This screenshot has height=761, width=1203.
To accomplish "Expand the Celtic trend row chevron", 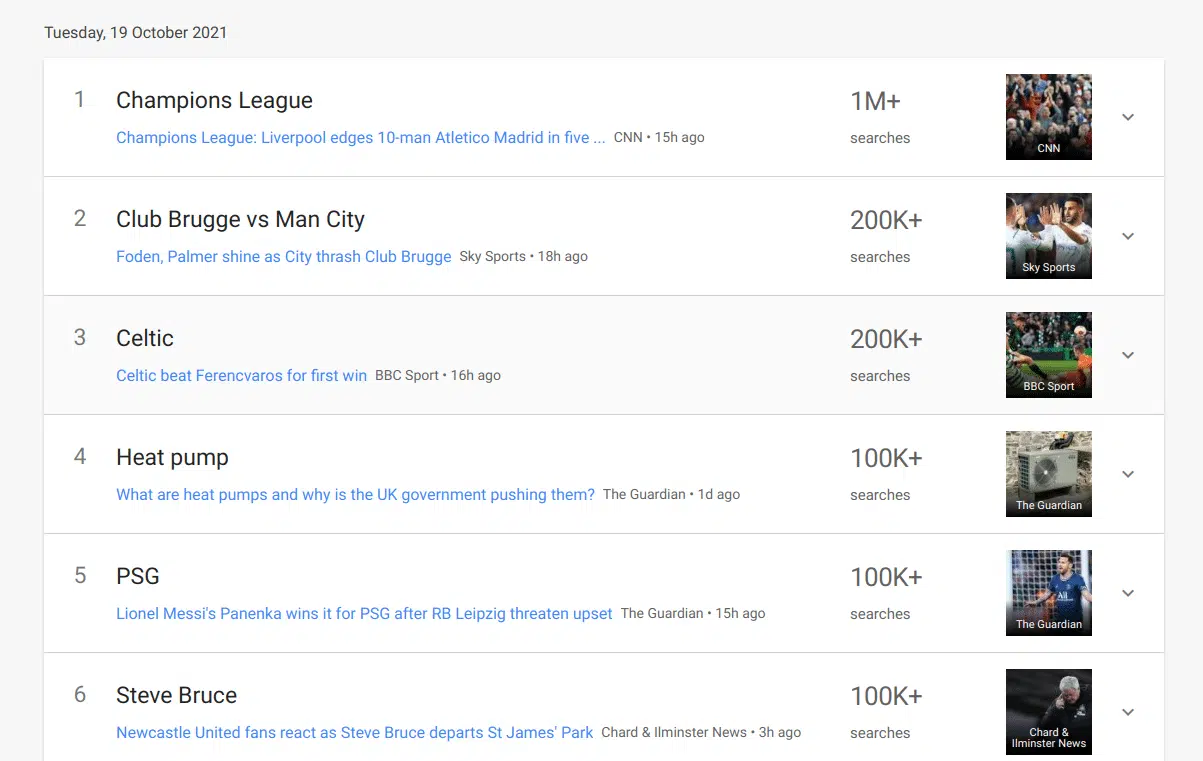I will (x=1128, y=355).
